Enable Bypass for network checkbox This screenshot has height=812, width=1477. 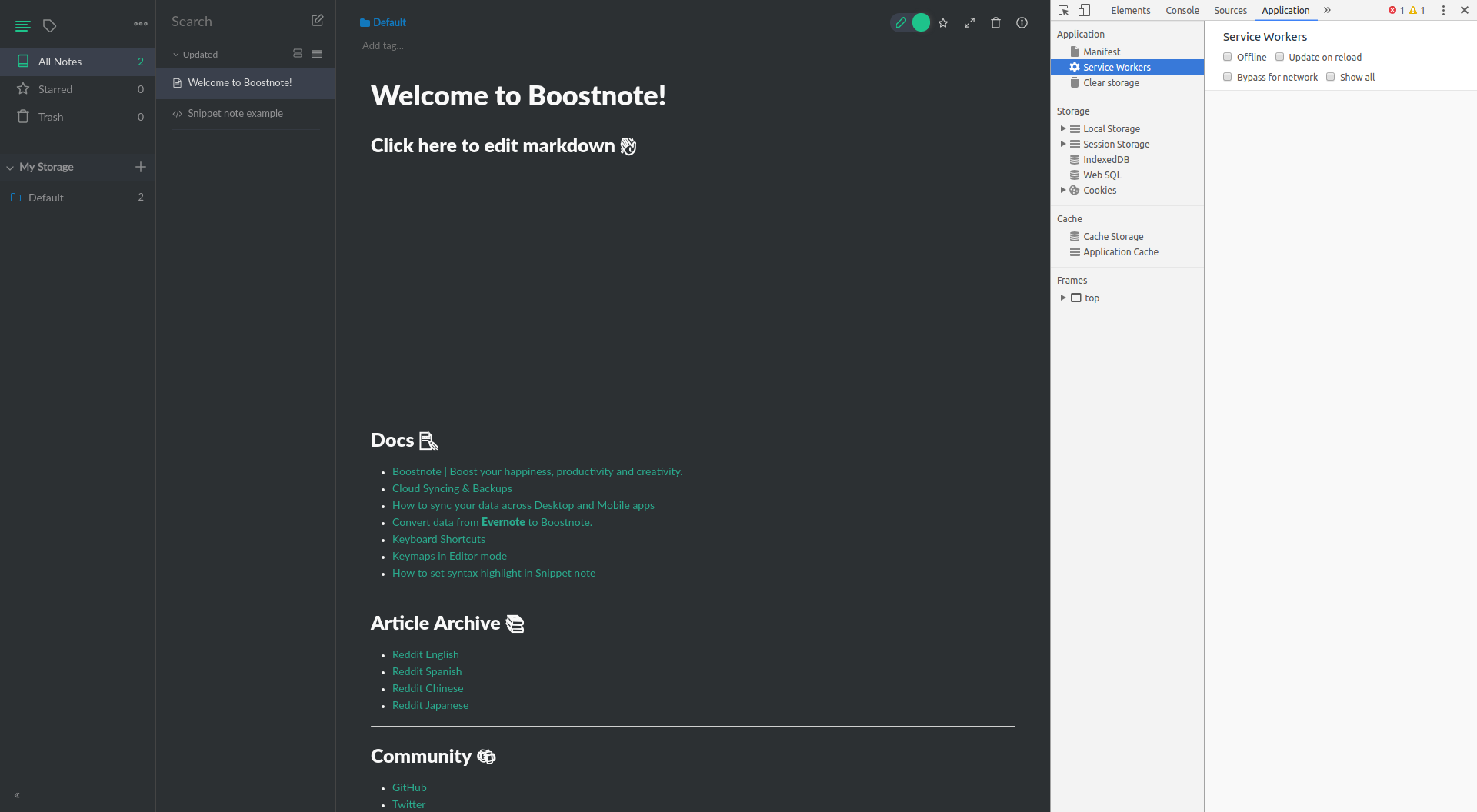pyautogui.click(x=1228, y=77)
